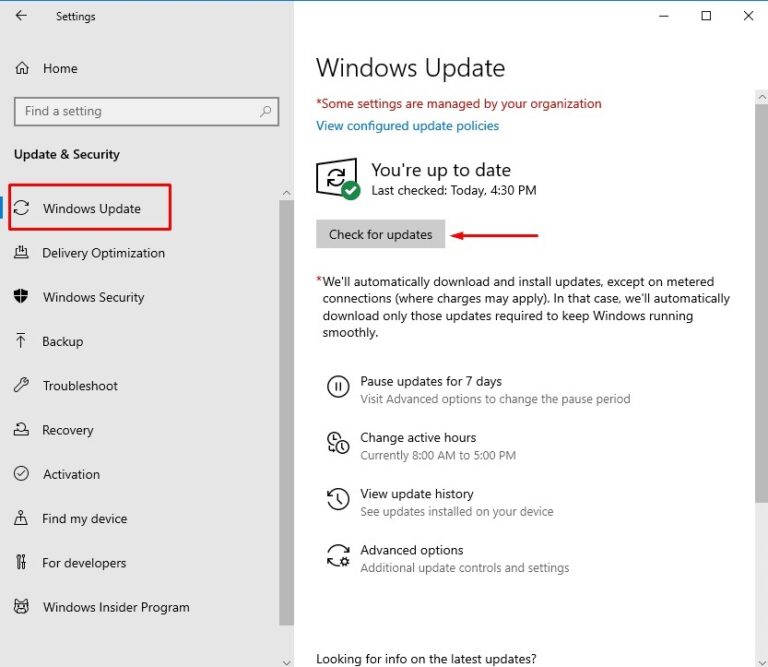The height and width of the screenshot is (667, 768).
Task: Click the up-to-date status icon
Action: click(x=338, y=178)
